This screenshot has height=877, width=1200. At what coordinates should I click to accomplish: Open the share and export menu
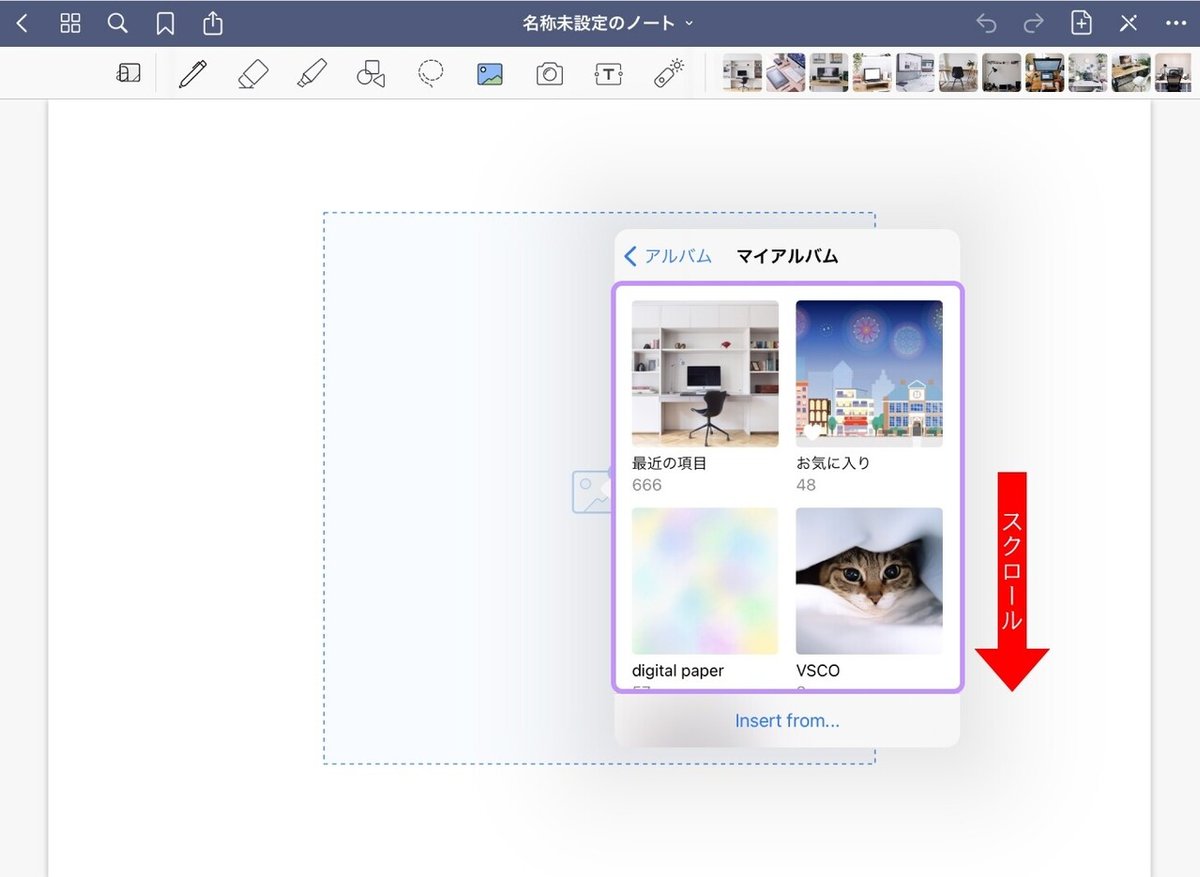point(213,23)
